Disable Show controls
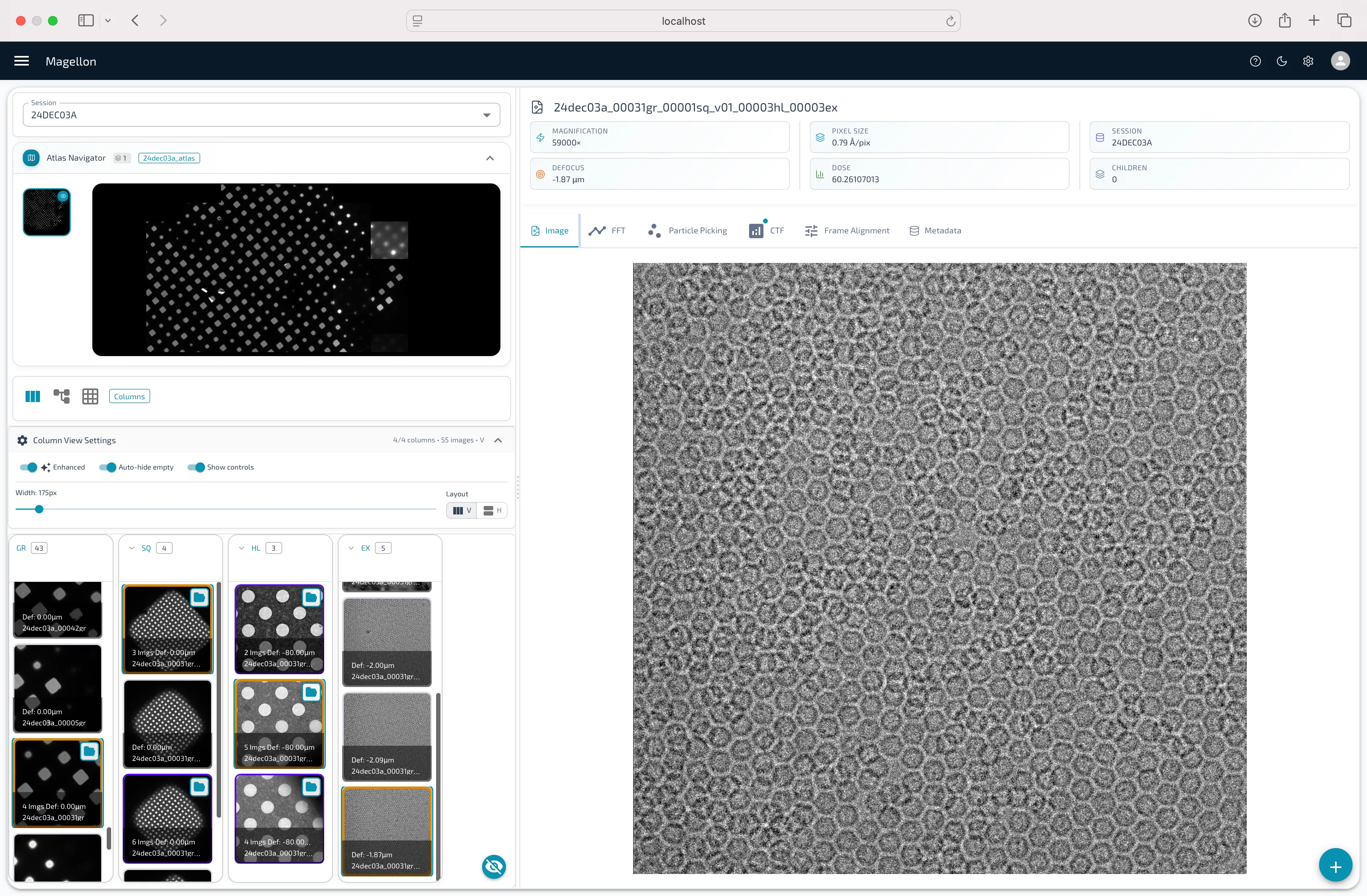Viewport: 1367px width, 896px height. (x=197, y=467)
